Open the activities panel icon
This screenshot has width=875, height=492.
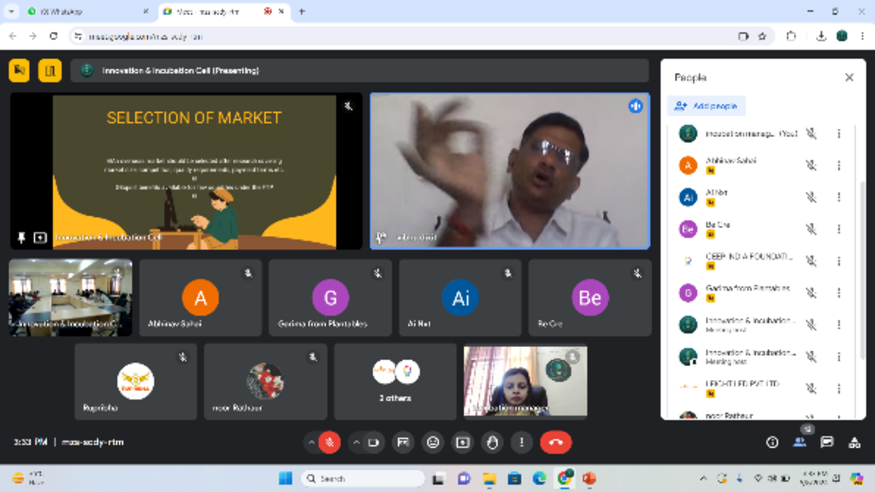pyautogui.click(x=854, y=442)
